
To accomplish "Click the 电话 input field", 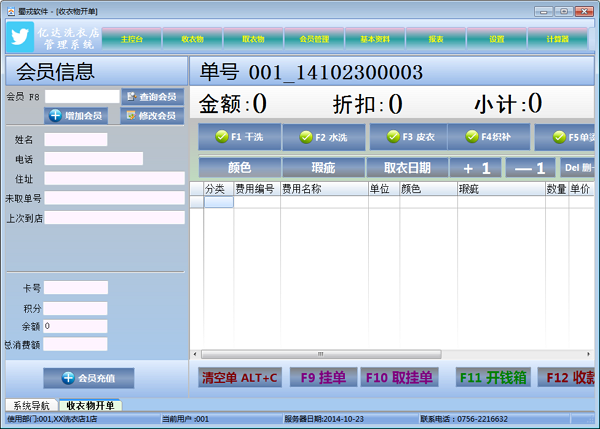I will click(94, 159).
